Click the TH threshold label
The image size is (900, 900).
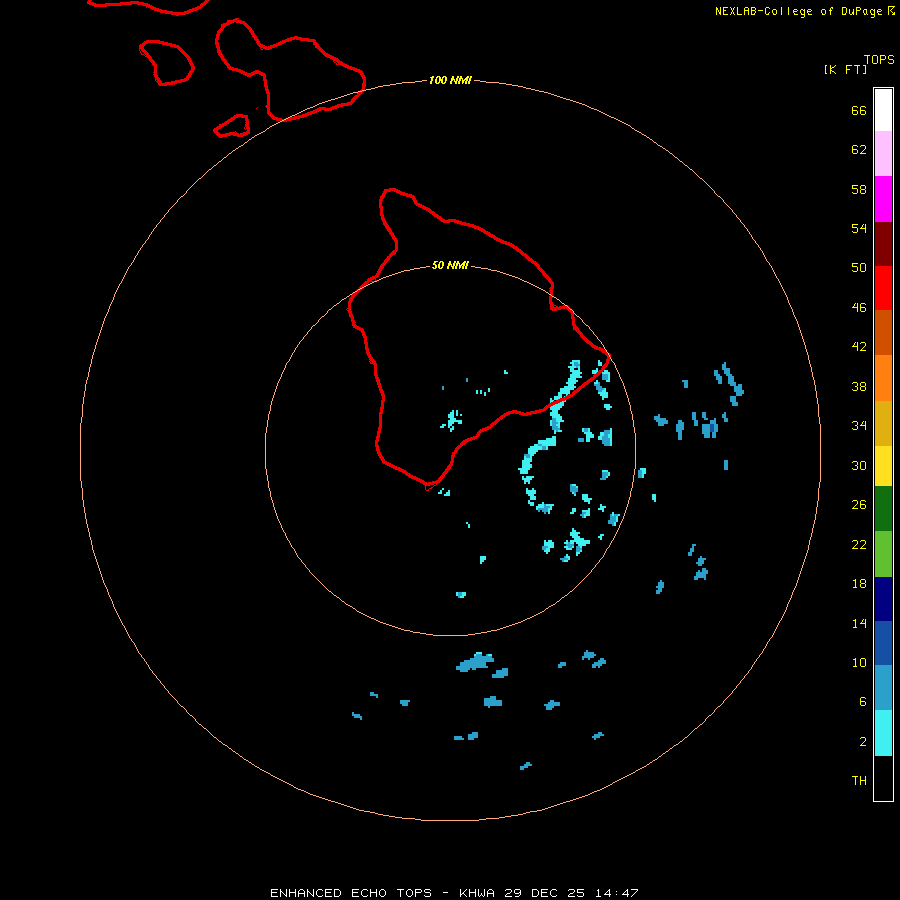point(859,781)
